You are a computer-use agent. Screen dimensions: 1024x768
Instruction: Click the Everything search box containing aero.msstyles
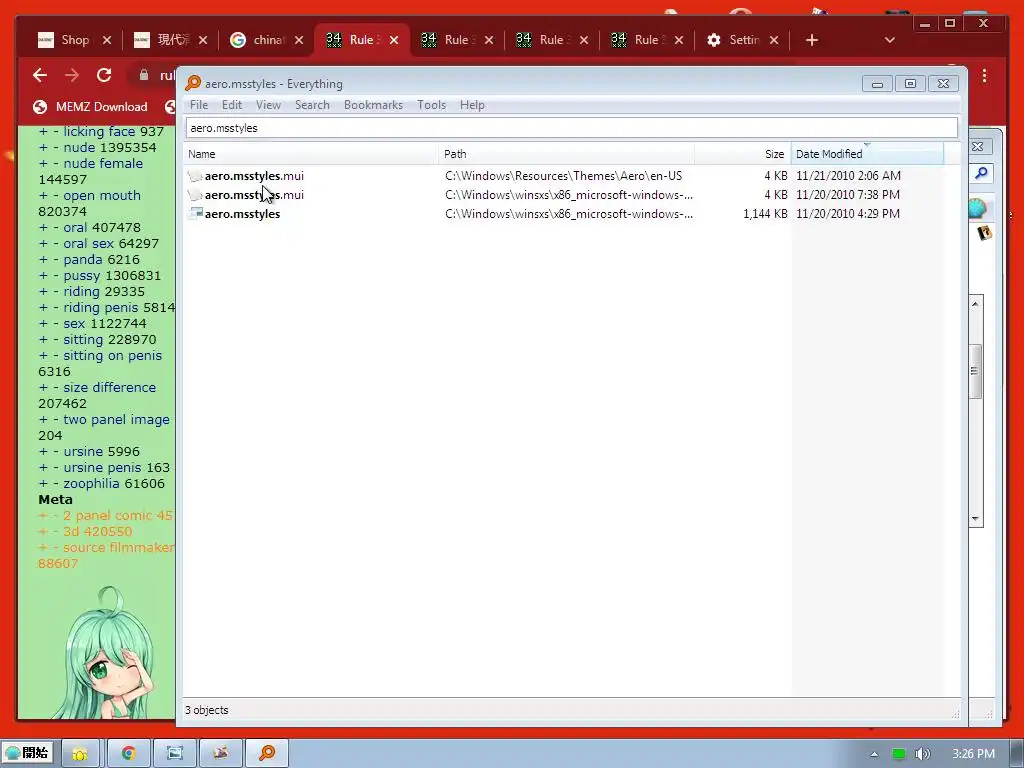pos(571,128)
